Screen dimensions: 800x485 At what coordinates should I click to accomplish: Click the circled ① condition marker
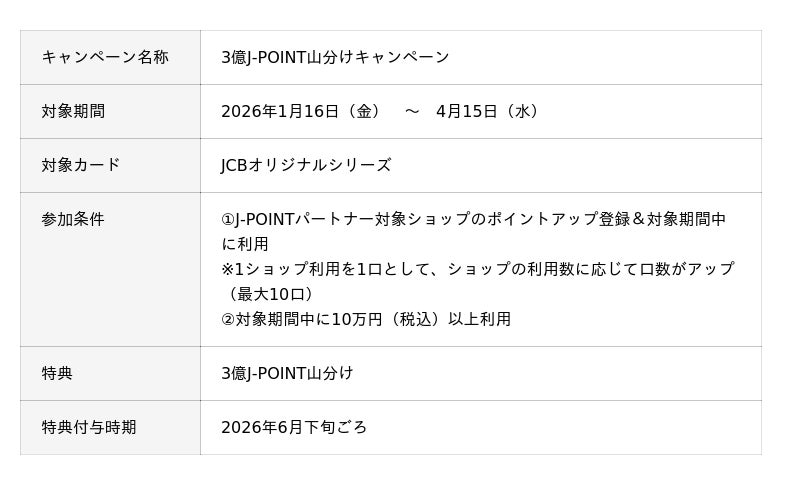228,219
